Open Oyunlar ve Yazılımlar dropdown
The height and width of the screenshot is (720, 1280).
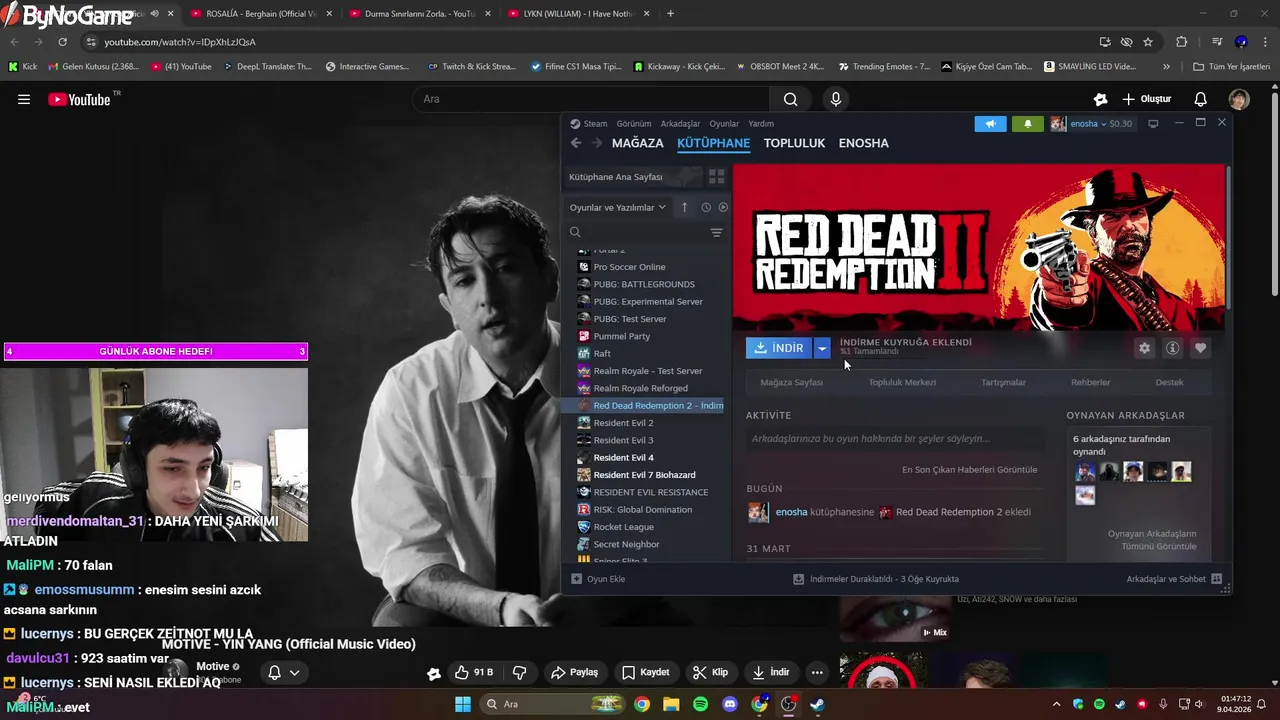click(x=618, y=207)
